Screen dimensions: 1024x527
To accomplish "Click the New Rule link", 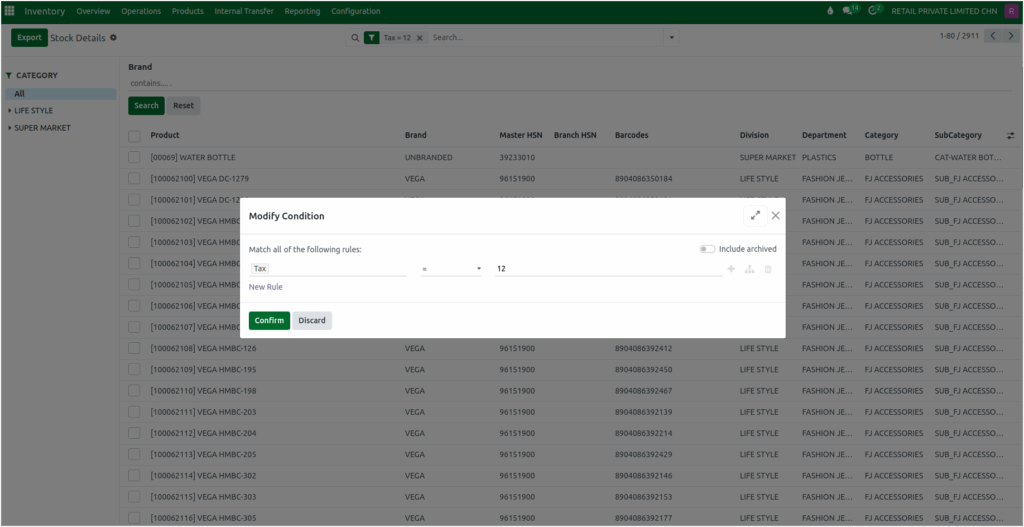I will pyautogui.click(x=266, y=287).
